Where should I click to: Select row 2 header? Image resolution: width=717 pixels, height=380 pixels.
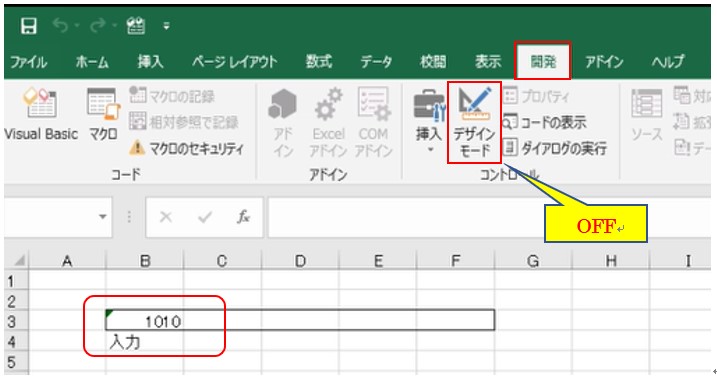16,300
